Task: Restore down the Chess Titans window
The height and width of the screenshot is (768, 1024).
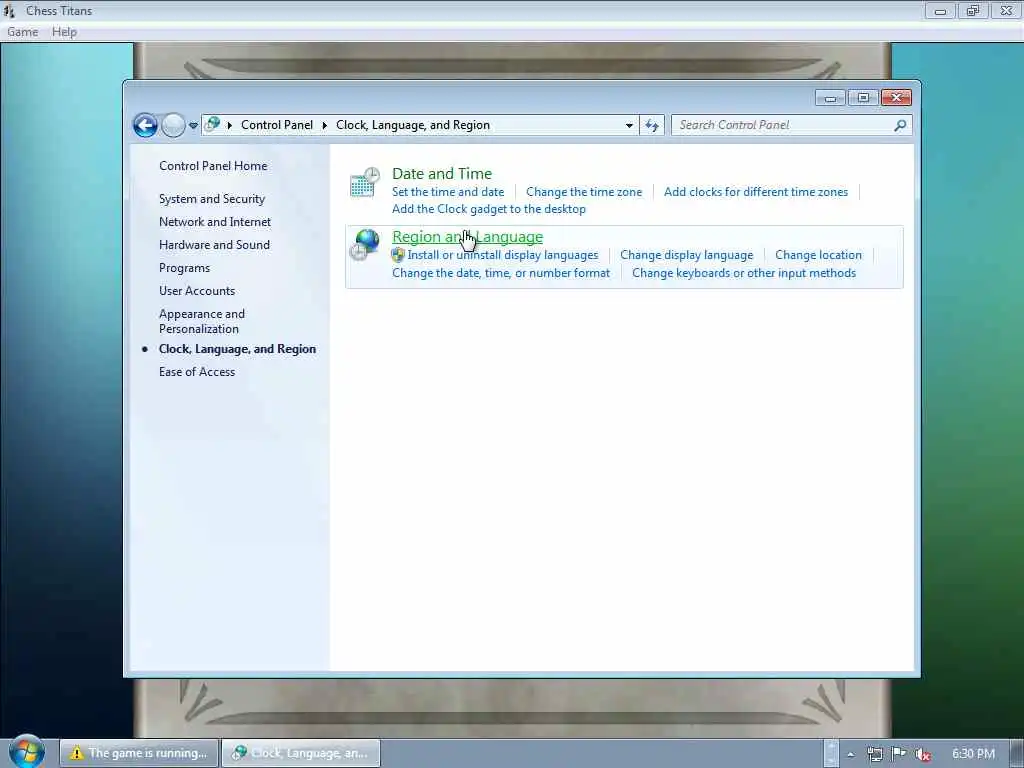Action: [x=973, y=11]
